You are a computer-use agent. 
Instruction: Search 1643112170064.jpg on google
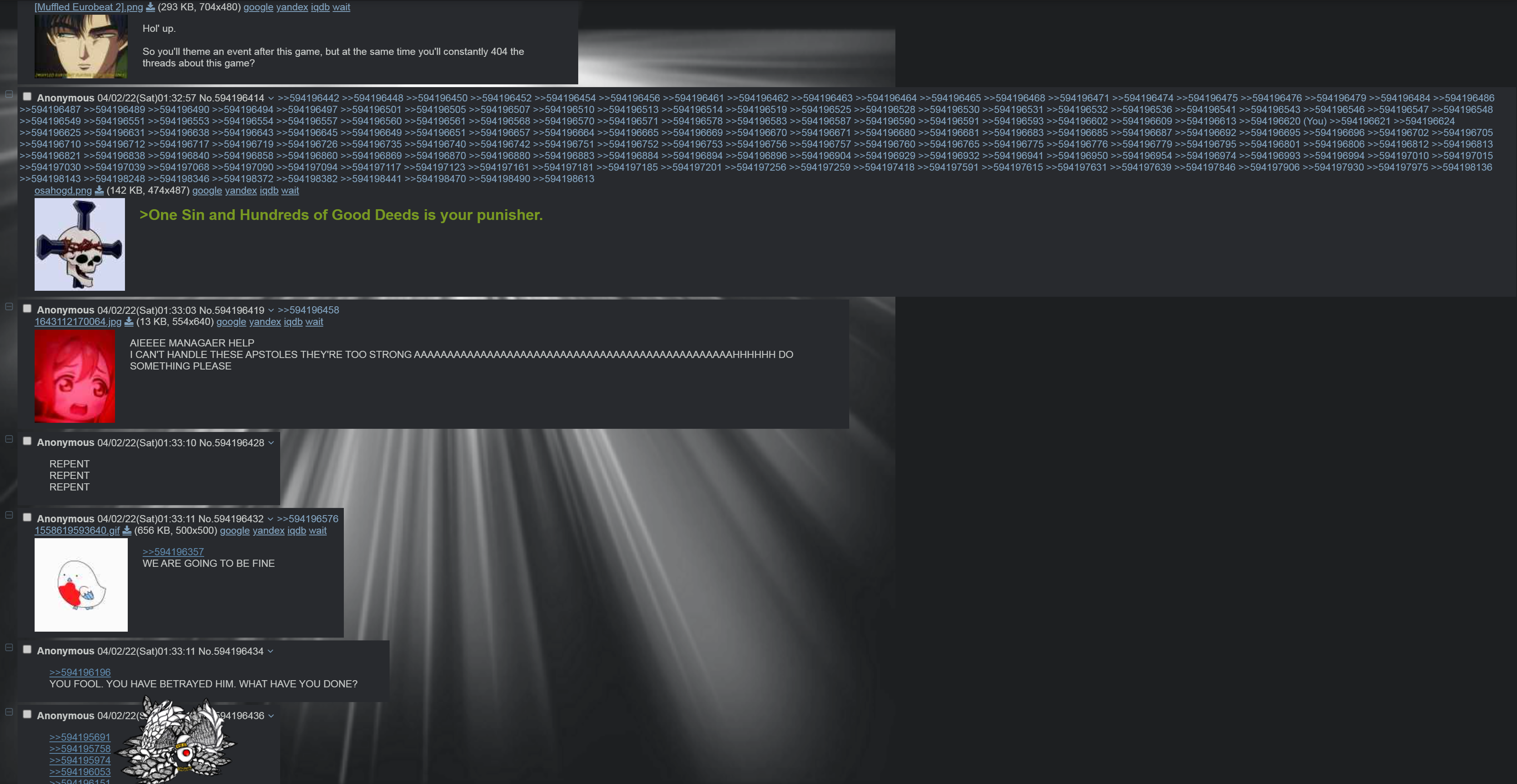(232, 321)
